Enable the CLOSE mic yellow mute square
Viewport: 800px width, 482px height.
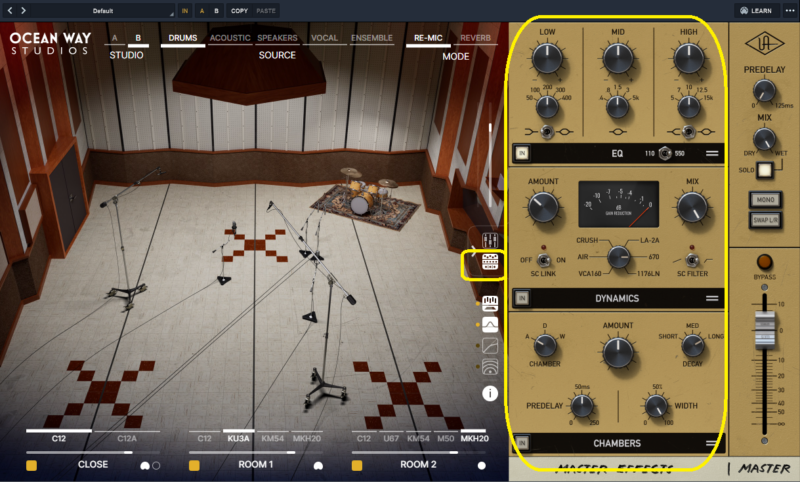click(x=32, y=465)
